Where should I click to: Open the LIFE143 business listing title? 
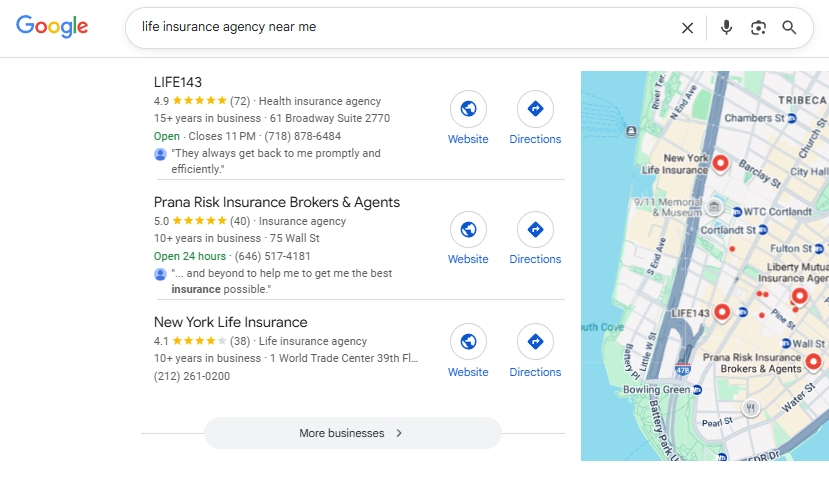pyautogui.click(x=178, y=82)
